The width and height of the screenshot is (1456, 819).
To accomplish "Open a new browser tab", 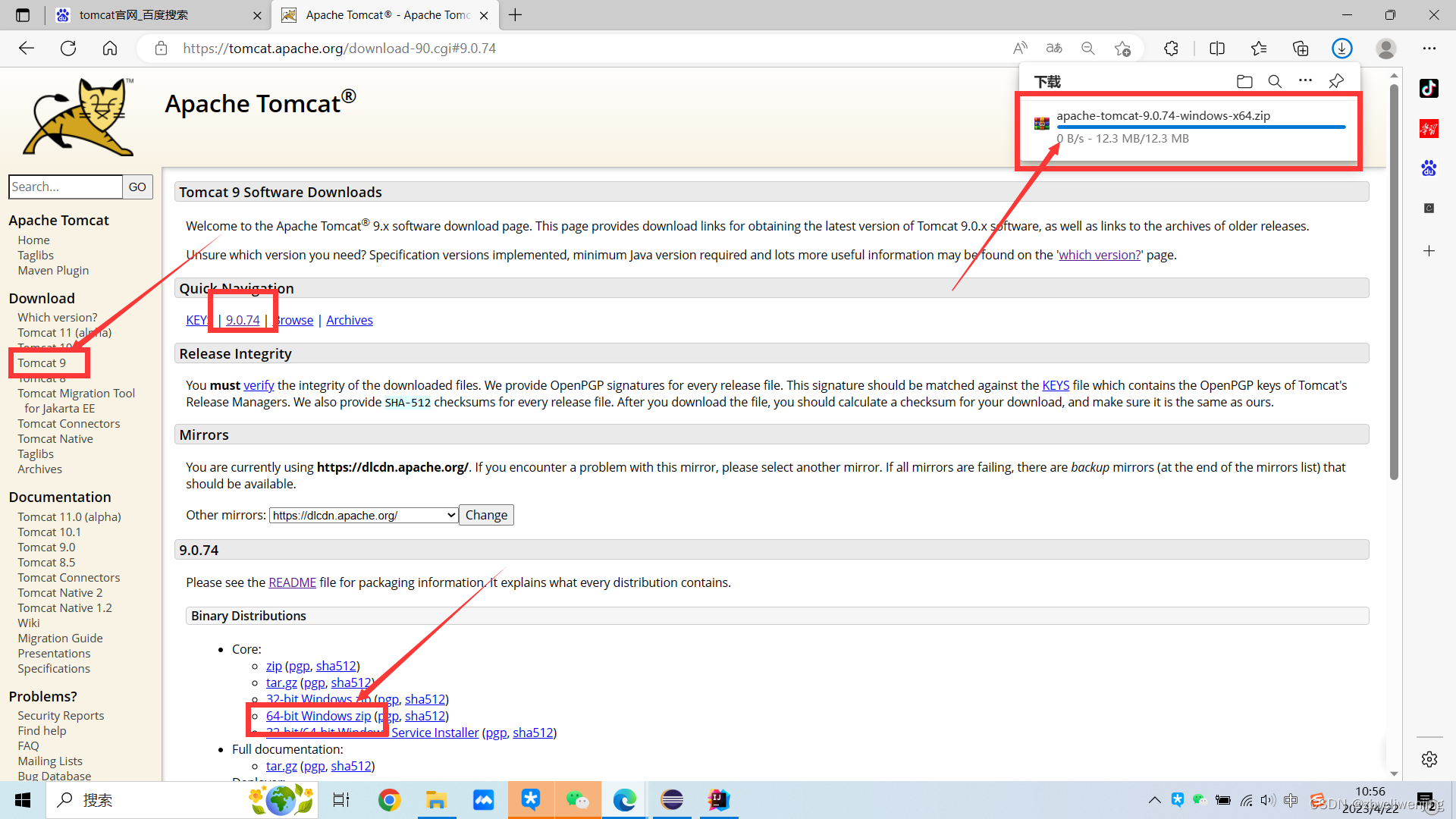I will [x=515, y=15].
